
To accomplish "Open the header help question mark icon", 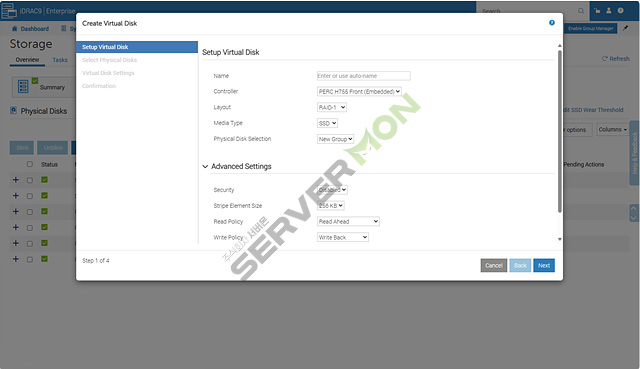I will coord(620,11).
